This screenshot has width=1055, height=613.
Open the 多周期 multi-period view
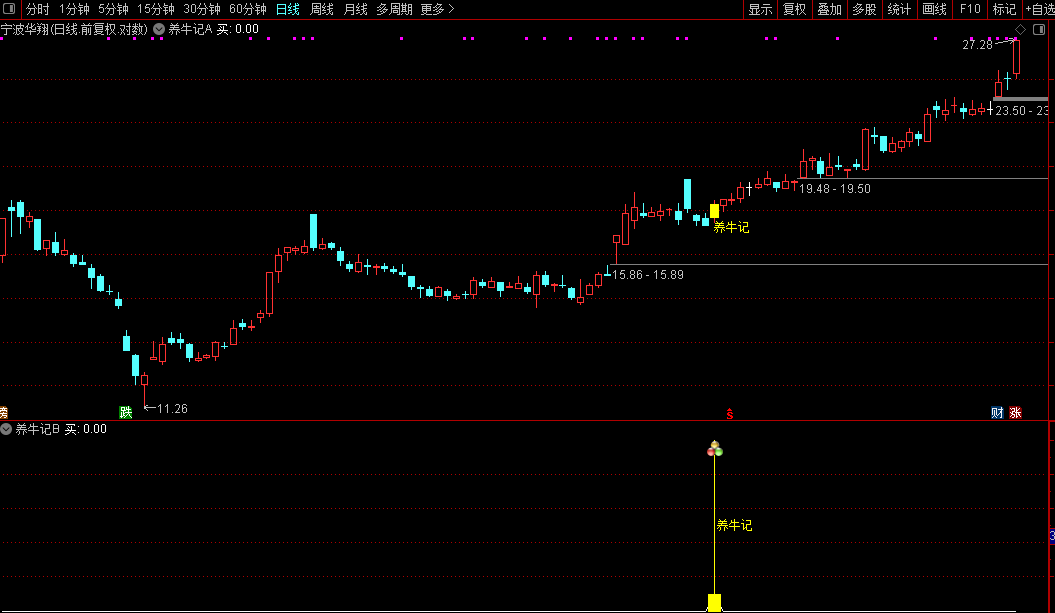click(394, 9)
